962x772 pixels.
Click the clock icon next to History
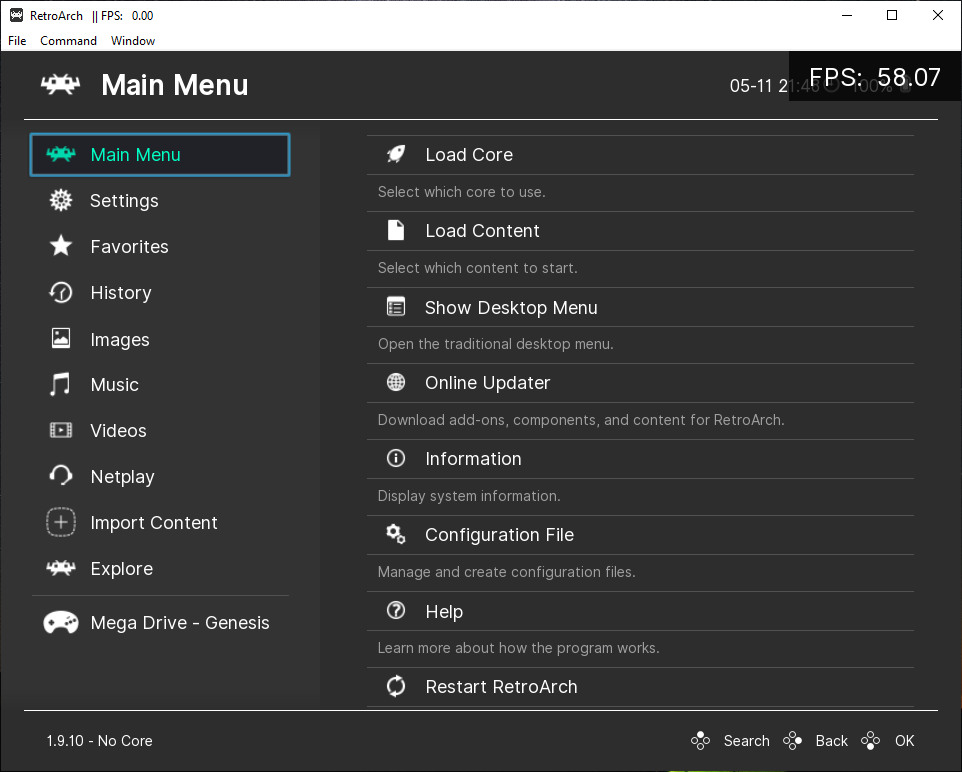pos(61,292)
